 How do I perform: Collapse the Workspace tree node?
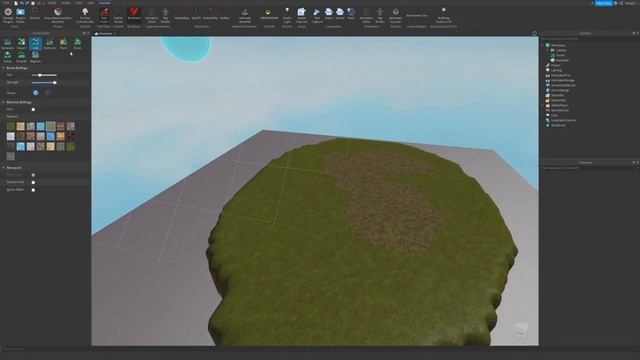click(x=543, y=45)
